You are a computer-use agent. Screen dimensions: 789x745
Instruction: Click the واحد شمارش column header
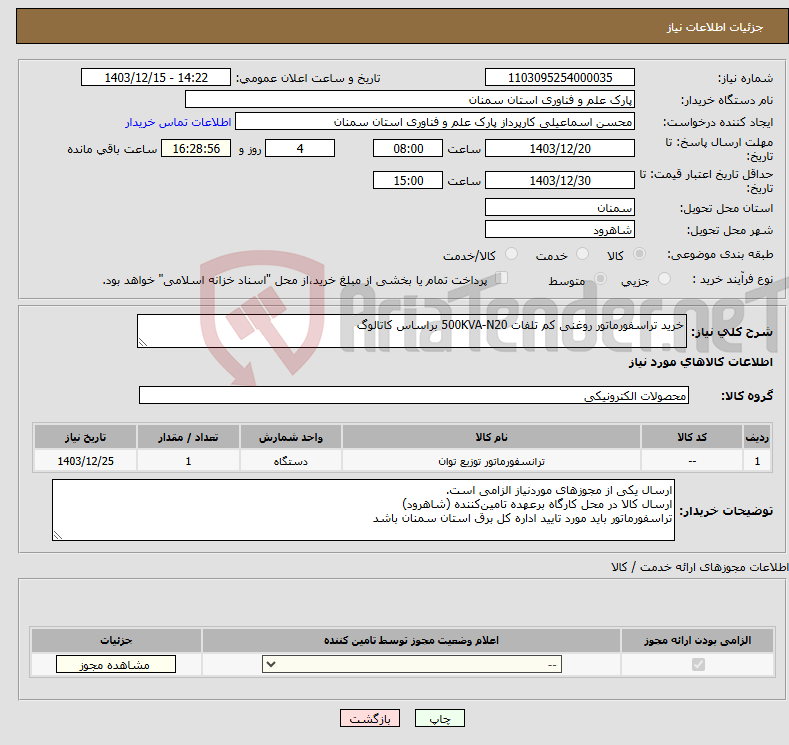point(291,437)
